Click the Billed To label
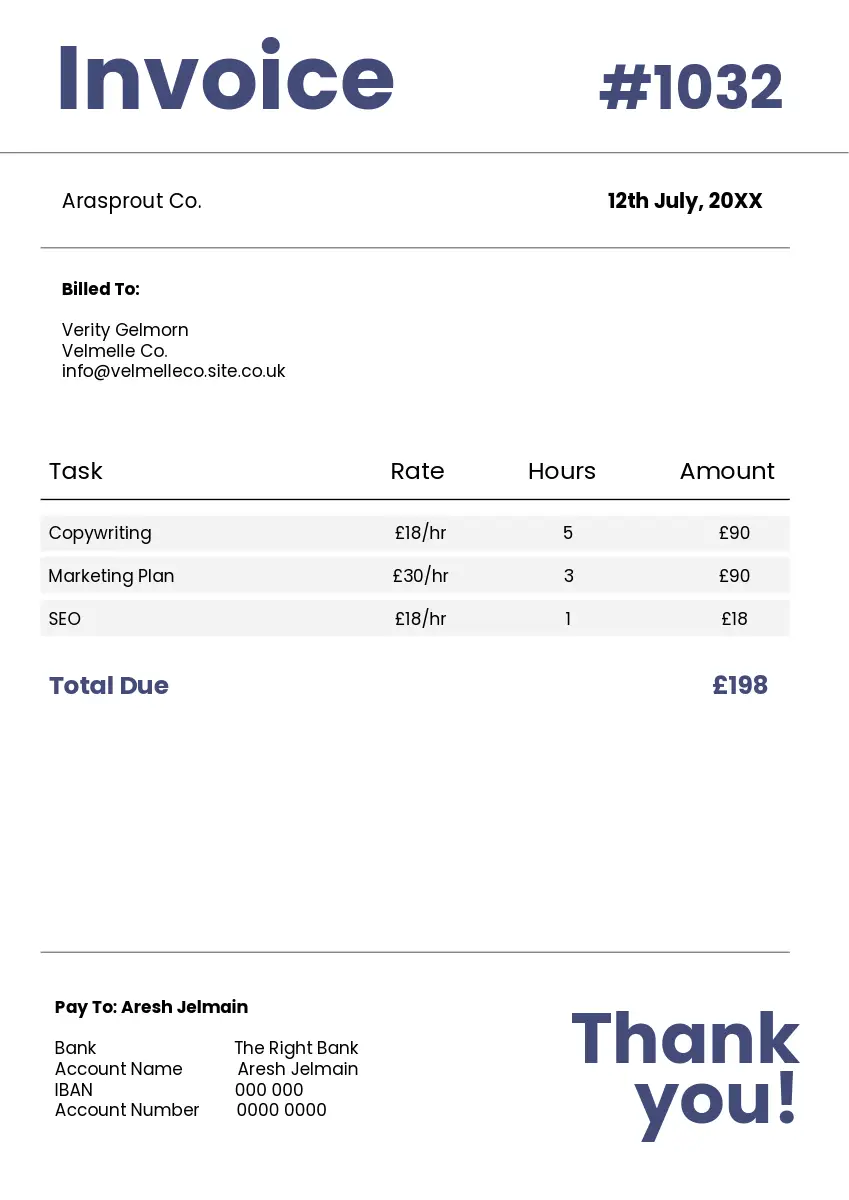The height and width of the screenshot is (1200, 849). [x=101, y=289]
